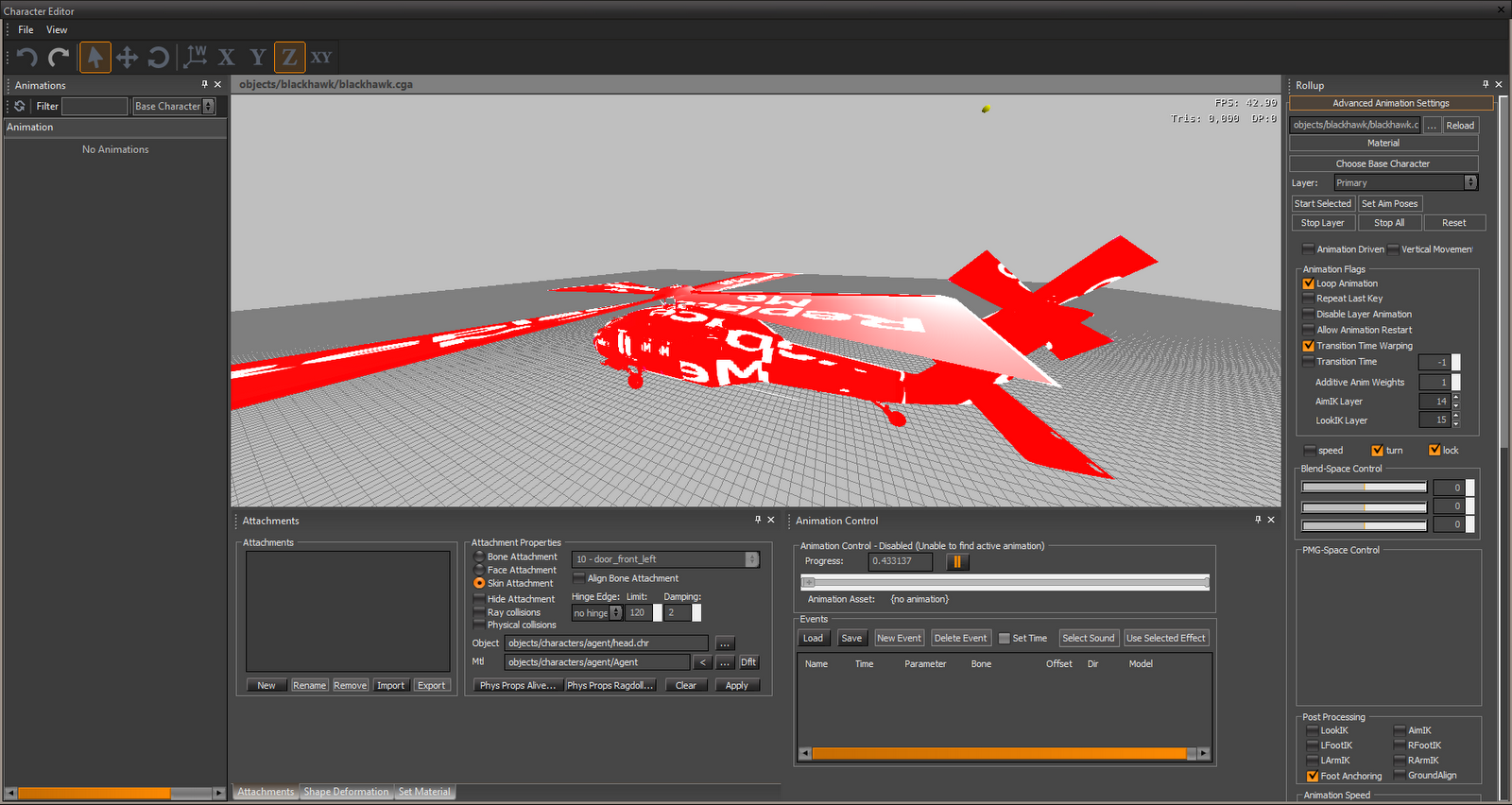Toggle Transition Time Warping
The image size is (1512, 805).
[x=1308, y=346]
